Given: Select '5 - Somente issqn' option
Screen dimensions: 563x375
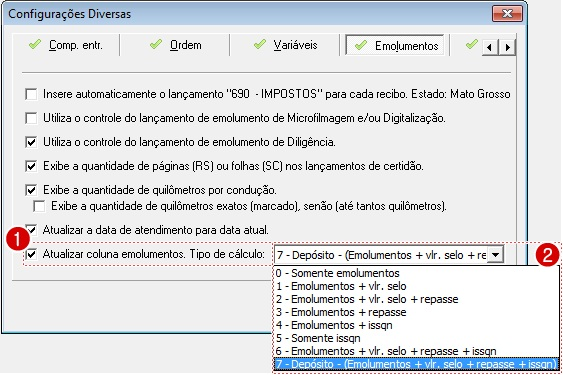Looking at the screenshot, I should [417, 338].
